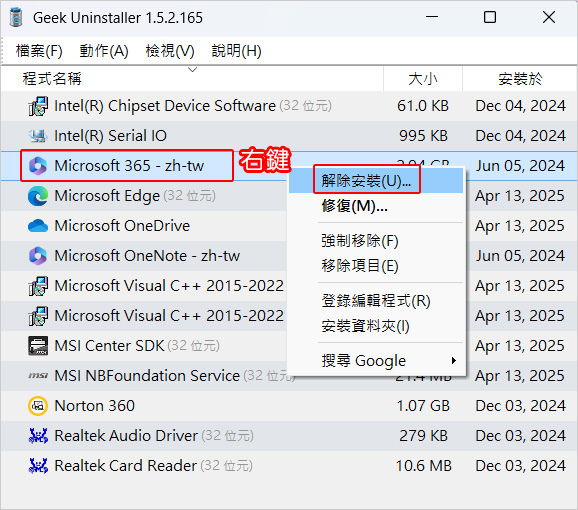Select the Realtek Card Reader entry

pos(125,466)
